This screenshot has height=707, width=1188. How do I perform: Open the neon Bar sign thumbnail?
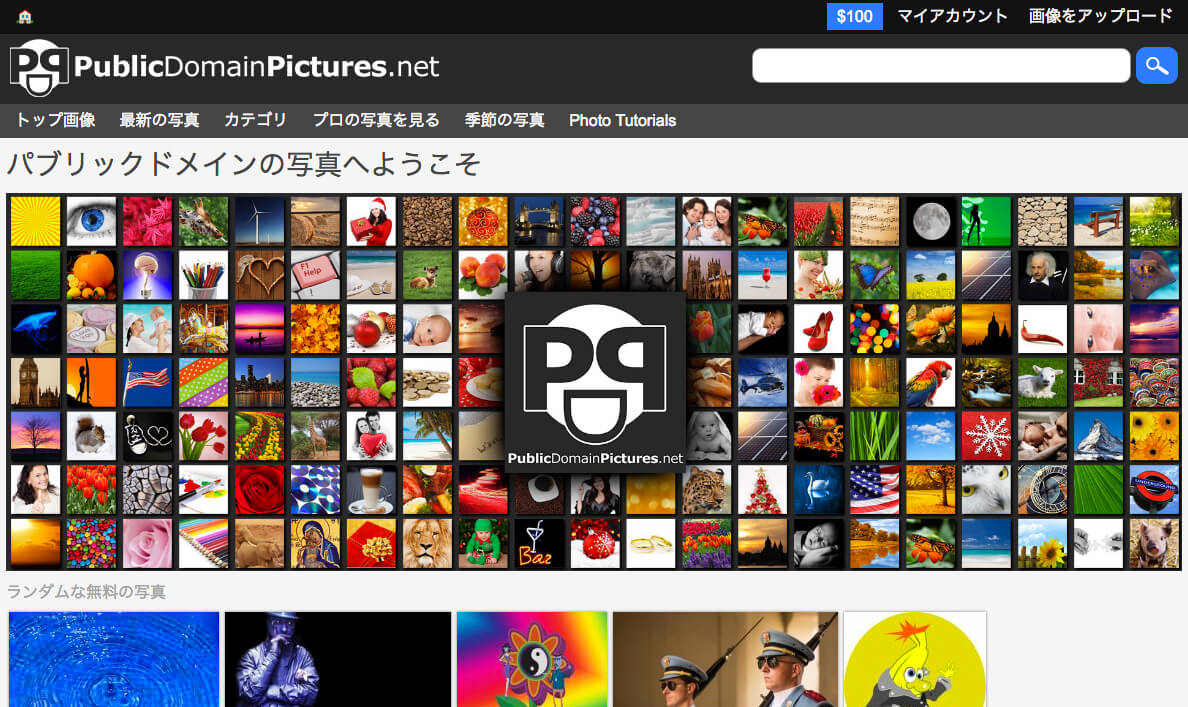(539, 544)
